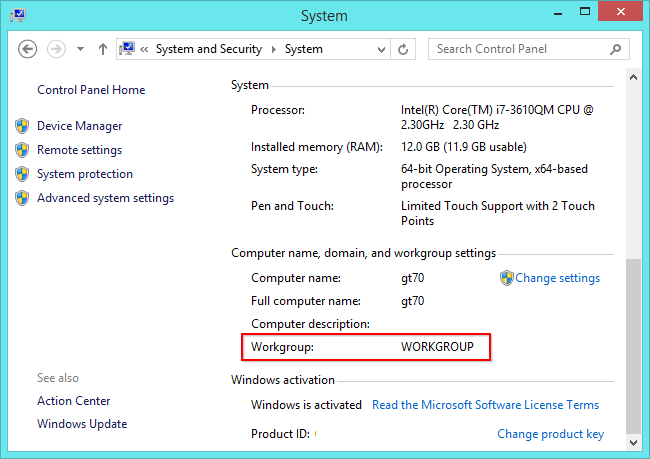Select System and Security breadcrumb
This screenshot has height=459, width=650.
208,49
